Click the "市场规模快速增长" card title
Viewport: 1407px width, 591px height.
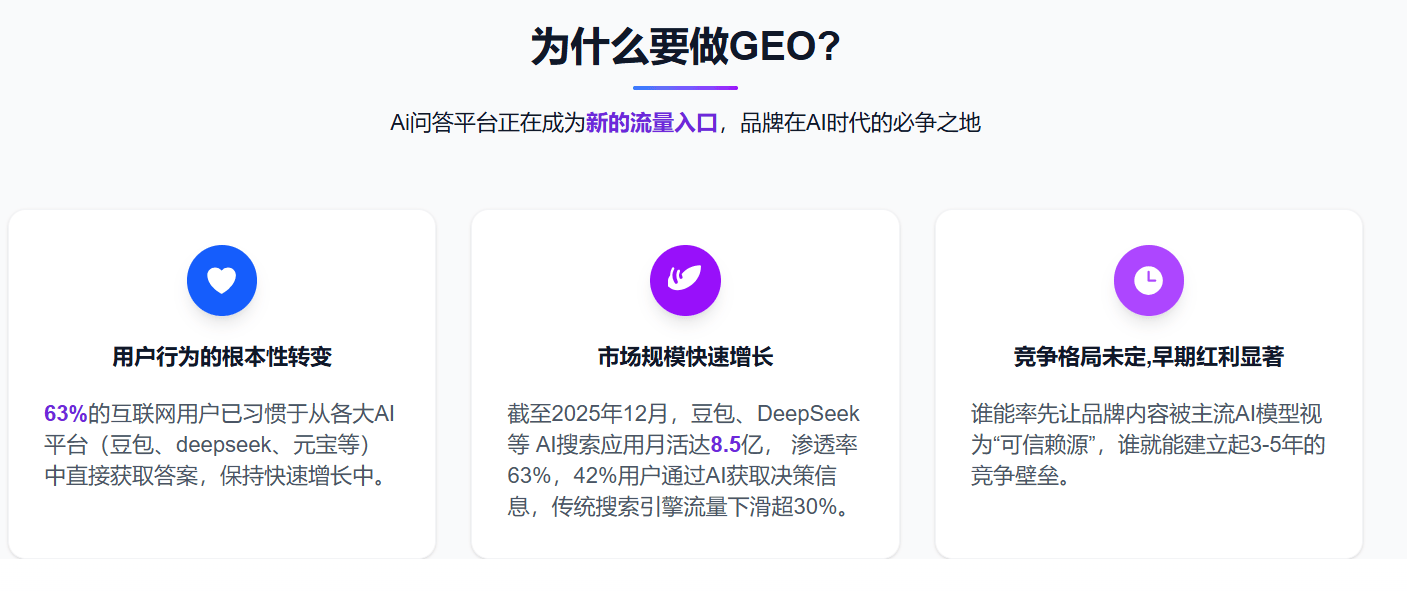click(x=685, y=357)
